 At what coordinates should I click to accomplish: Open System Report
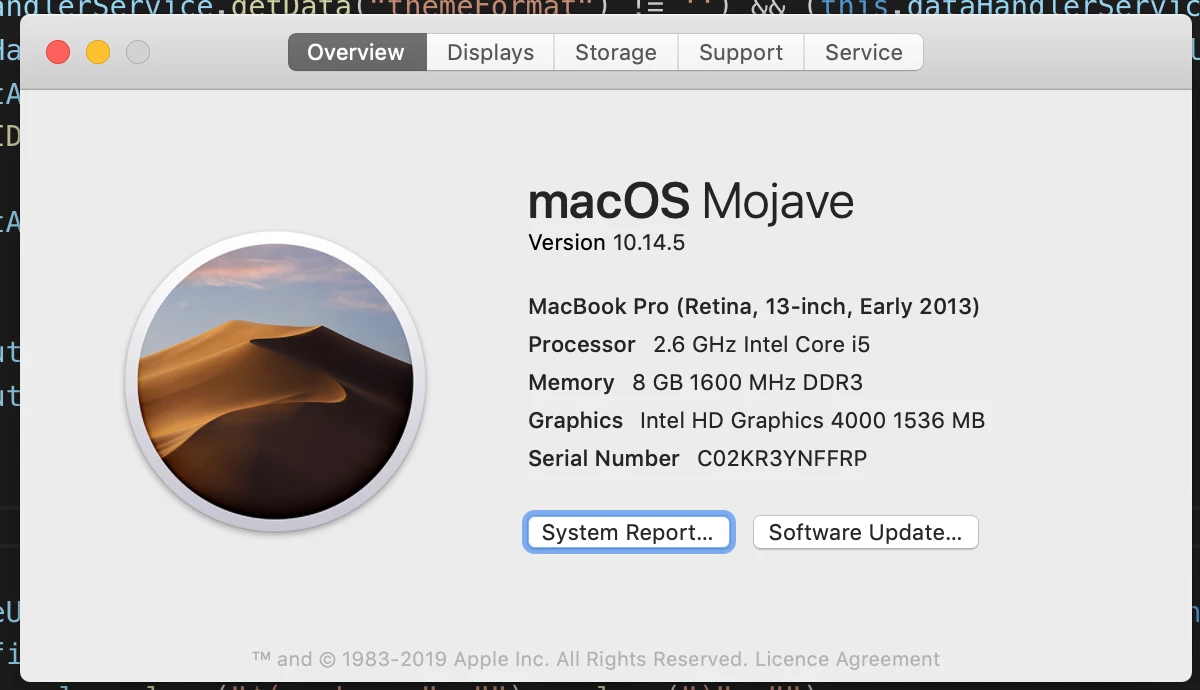click(628, 532)
